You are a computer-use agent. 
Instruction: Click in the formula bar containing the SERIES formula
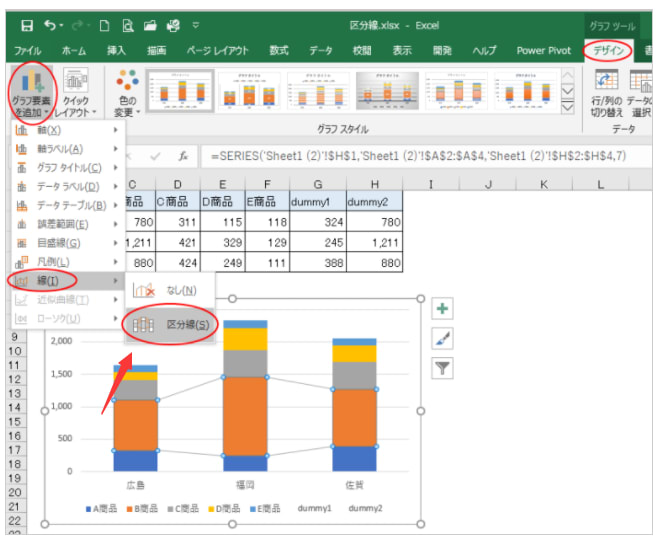tap(420, 157)
